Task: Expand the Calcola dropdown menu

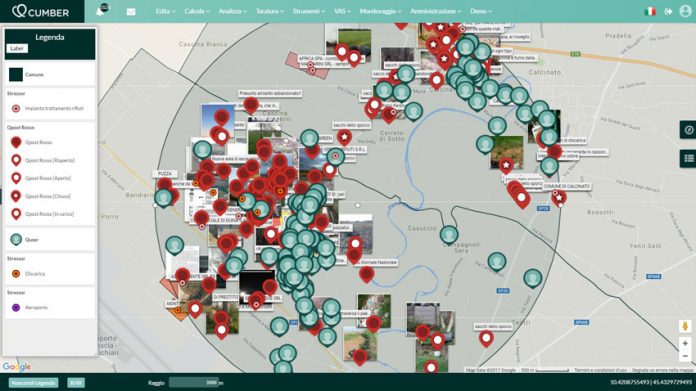Action: tap(197, 11)
